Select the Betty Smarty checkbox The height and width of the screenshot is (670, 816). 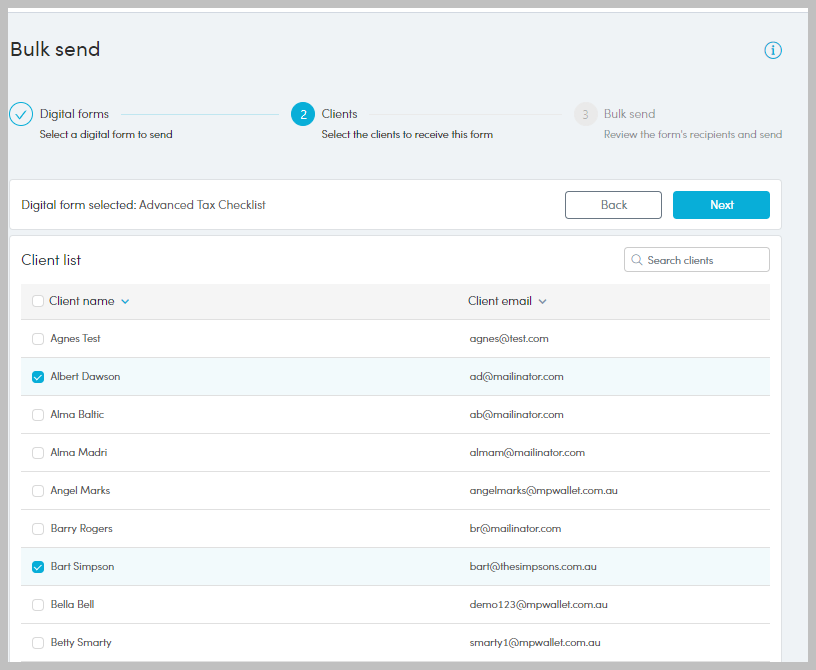tap(38, 643)
